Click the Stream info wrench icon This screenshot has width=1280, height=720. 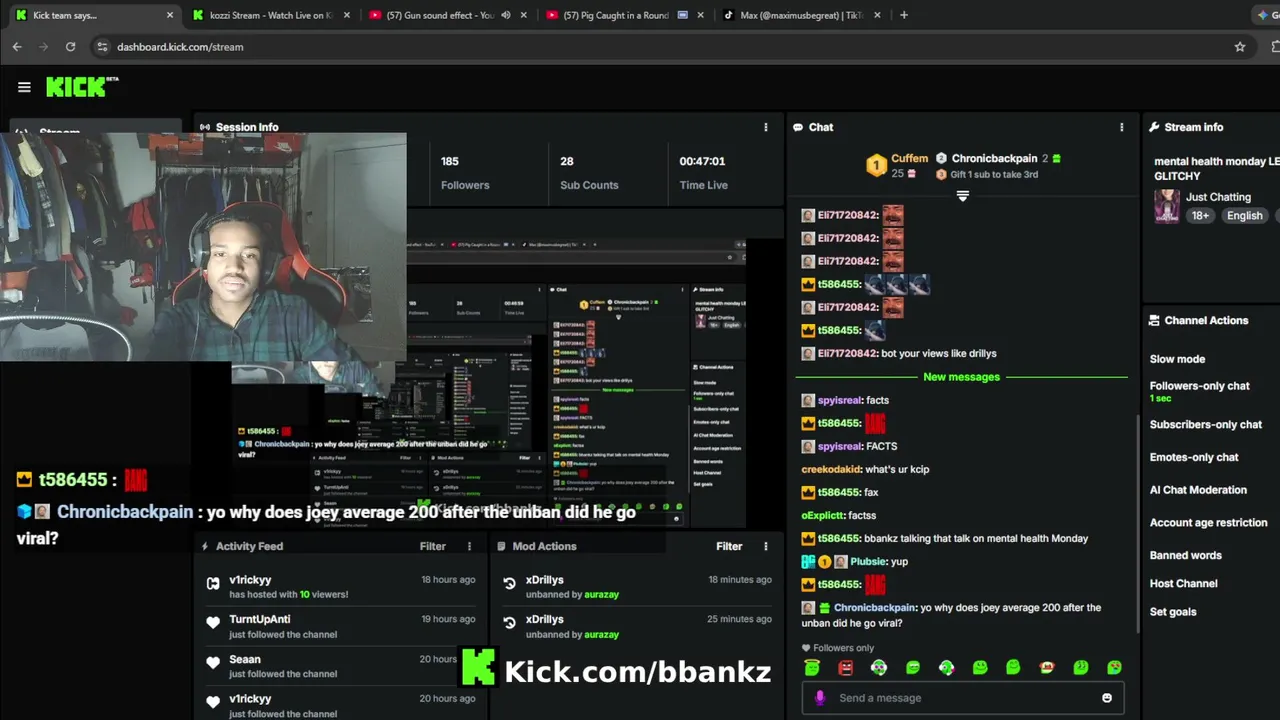[x=1154, y=127]
